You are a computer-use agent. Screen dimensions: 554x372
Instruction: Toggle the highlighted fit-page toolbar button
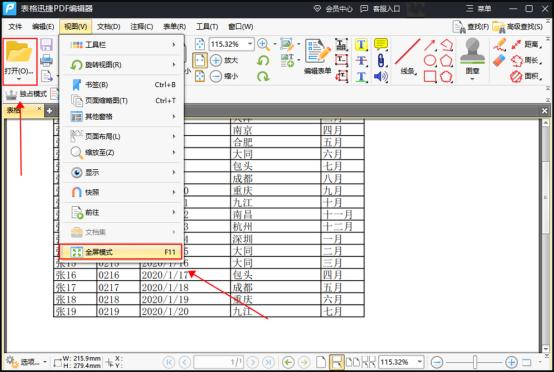pos(200,60)
